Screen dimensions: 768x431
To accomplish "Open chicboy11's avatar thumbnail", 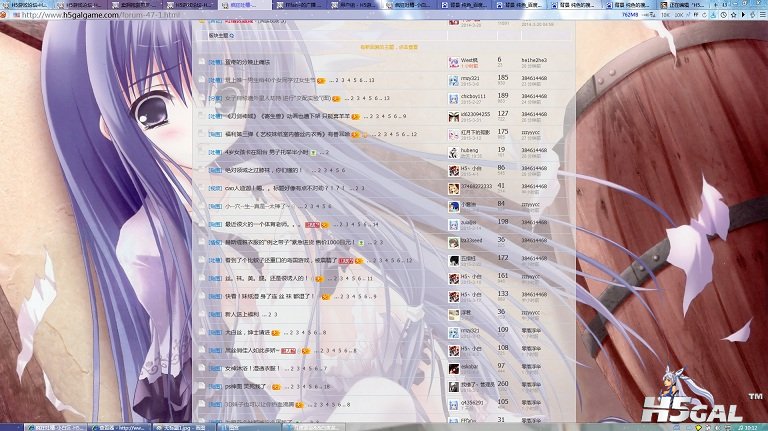I will [x=454, y=98].
